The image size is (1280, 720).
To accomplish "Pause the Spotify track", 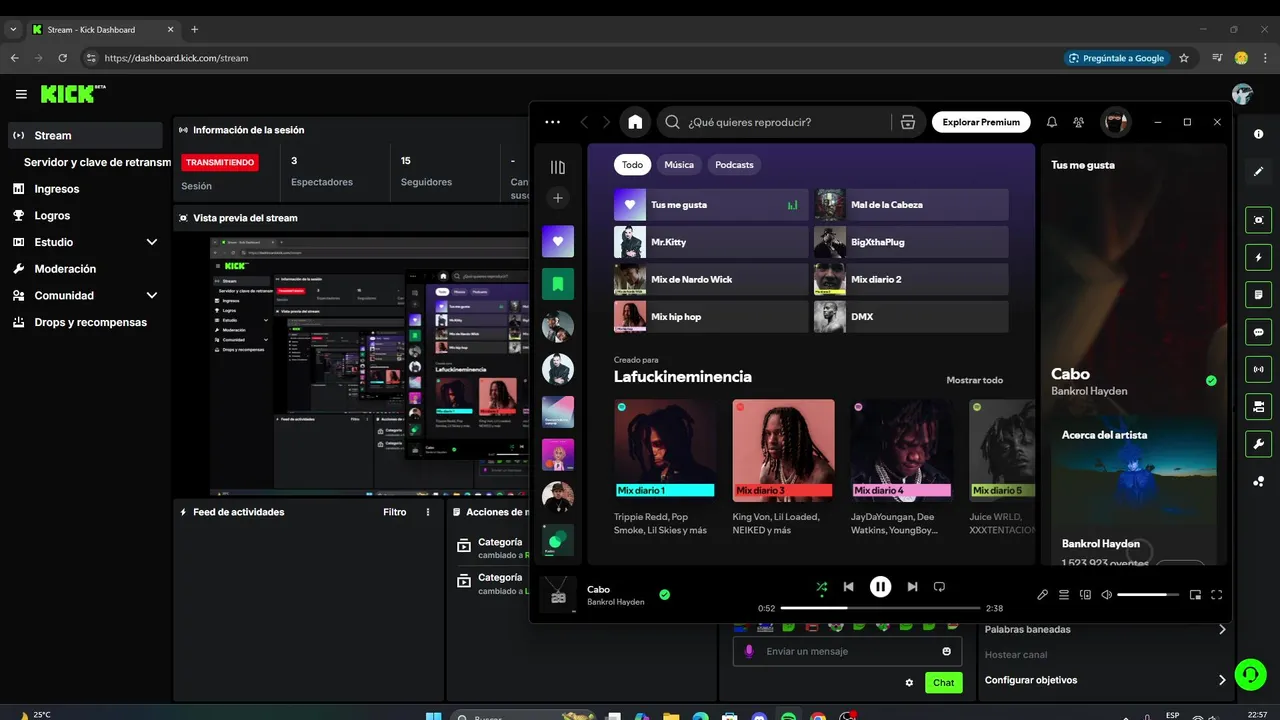I will point(880,587).
